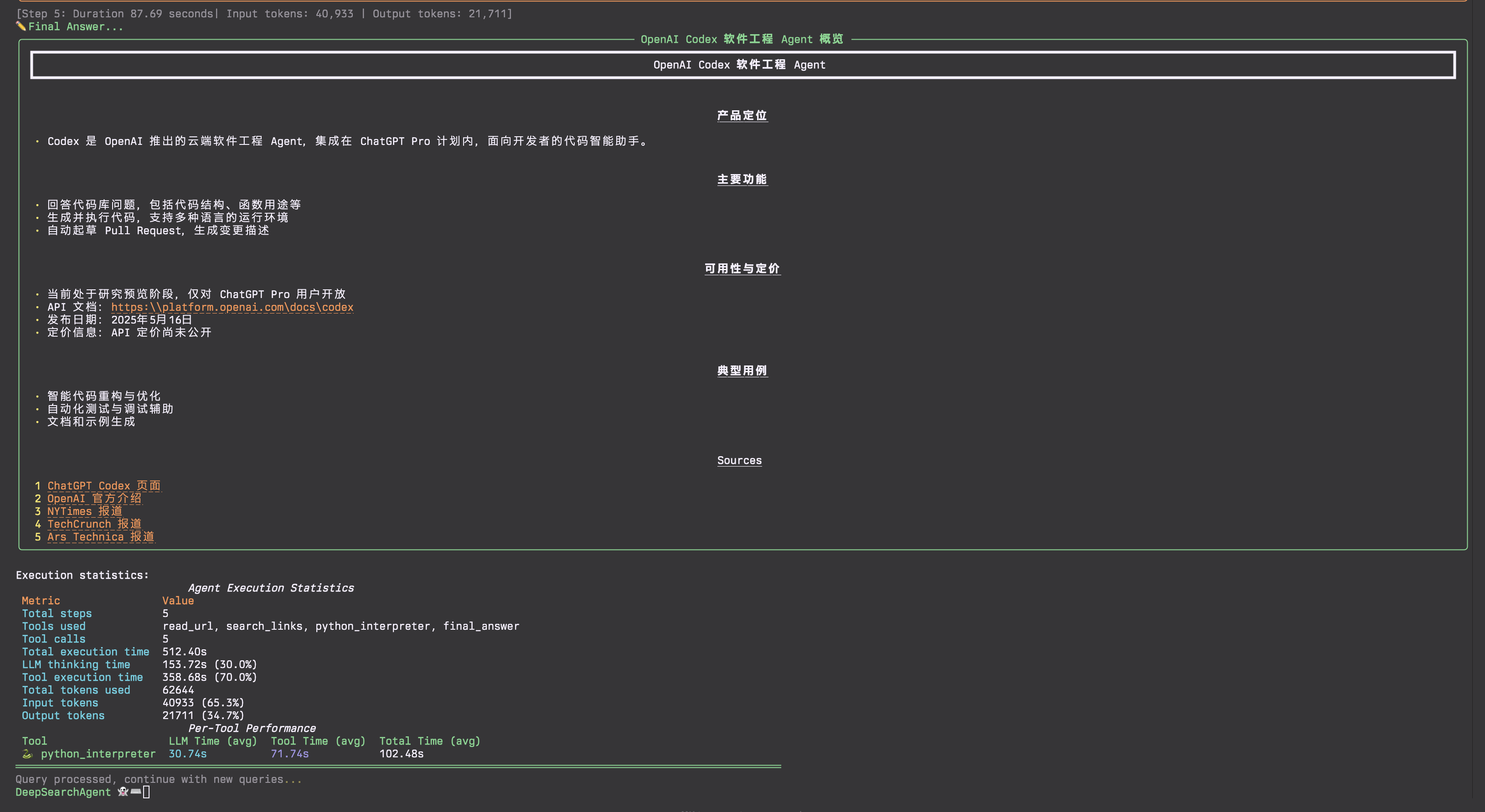Viewport: 1485px width, 812px height.
Task: Click the Agent Execution Statistics table title
Action: coord(271,588)
